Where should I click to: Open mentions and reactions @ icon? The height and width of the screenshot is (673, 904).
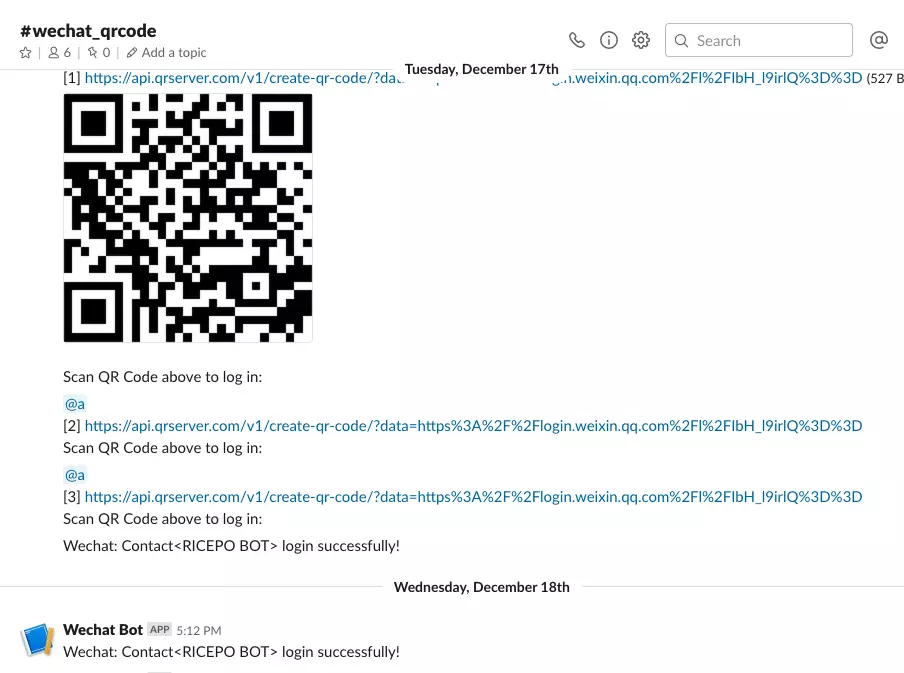pyautogui.click(x=879, y=40)
